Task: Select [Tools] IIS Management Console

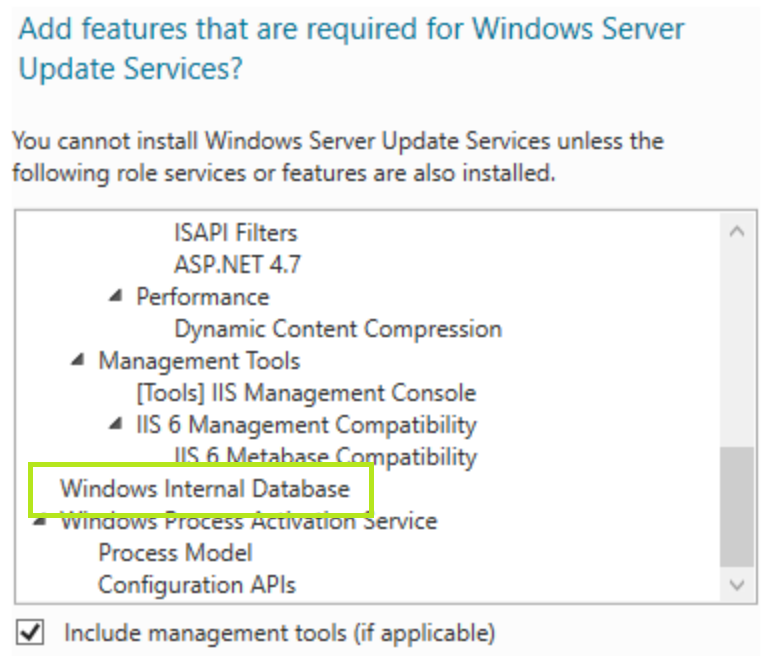Action: pos(306,393)
